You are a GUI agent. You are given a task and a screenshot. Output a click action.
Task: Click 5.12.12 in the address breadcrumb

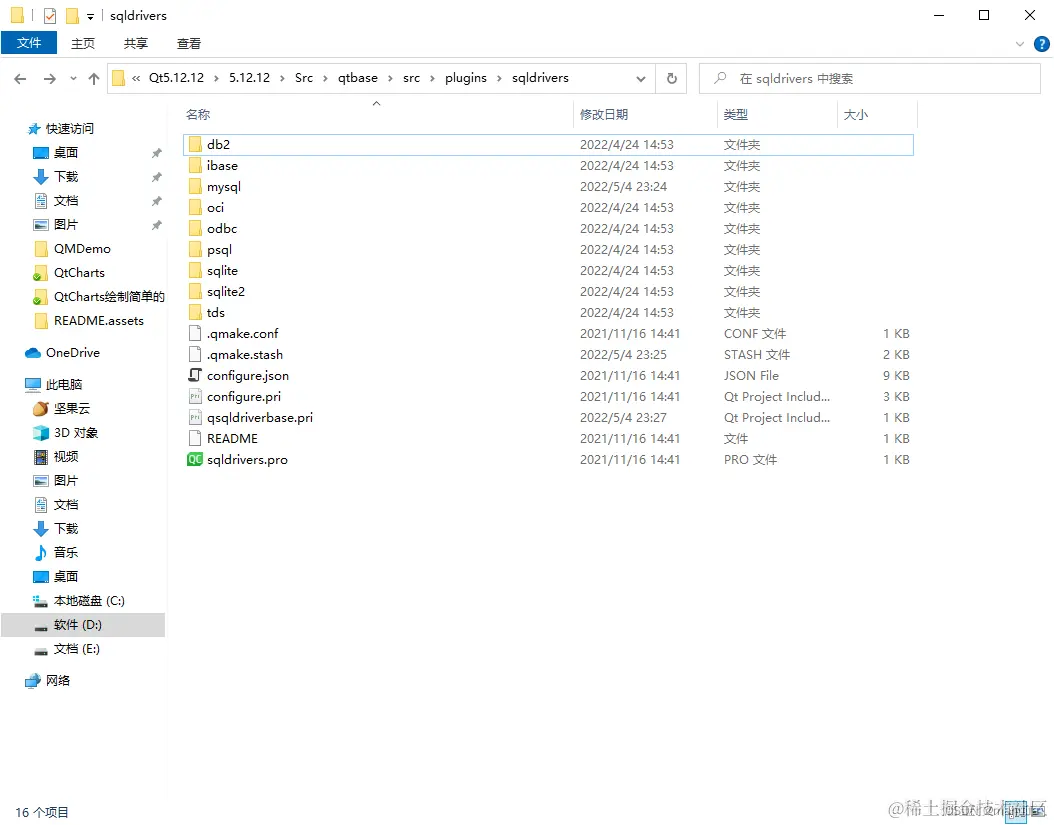coord(249,78)
